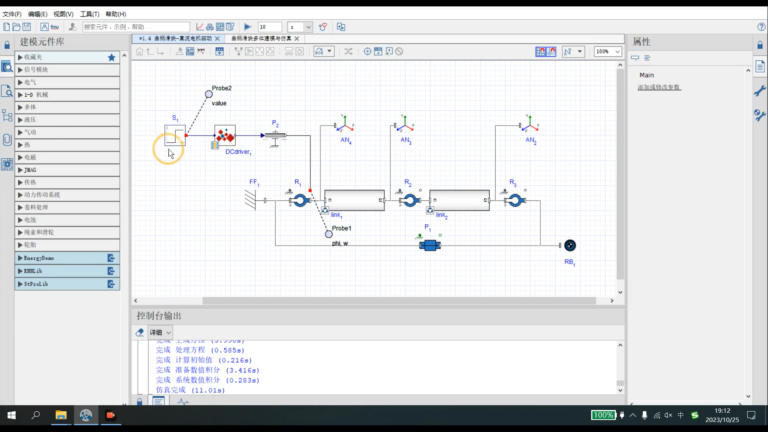Select the DCdriver1 component on canvas

[225, 136]
